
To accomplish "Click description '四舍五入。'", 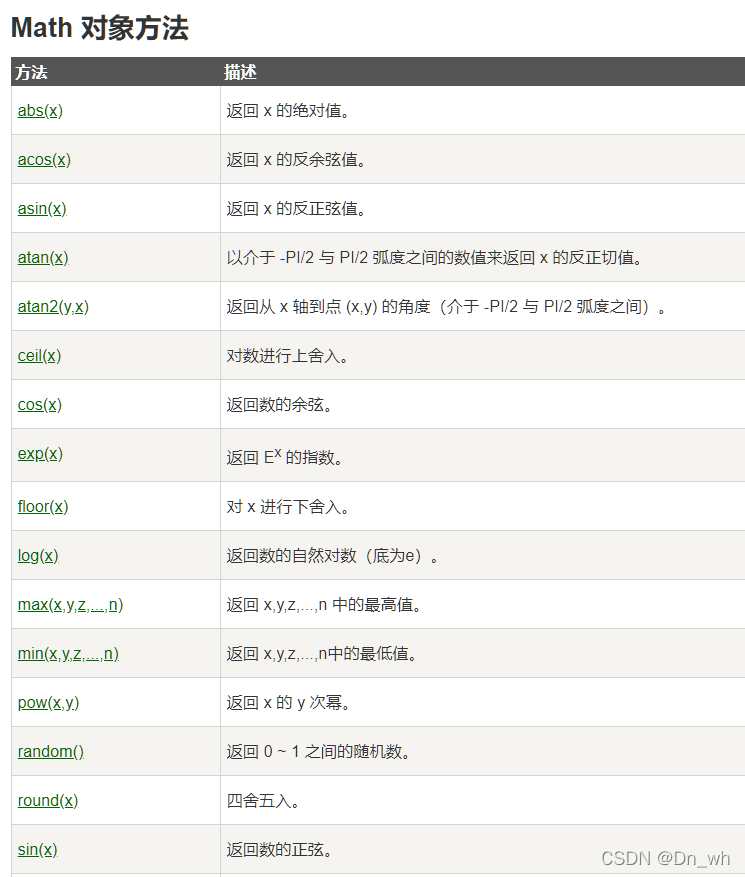I will 263,801.
